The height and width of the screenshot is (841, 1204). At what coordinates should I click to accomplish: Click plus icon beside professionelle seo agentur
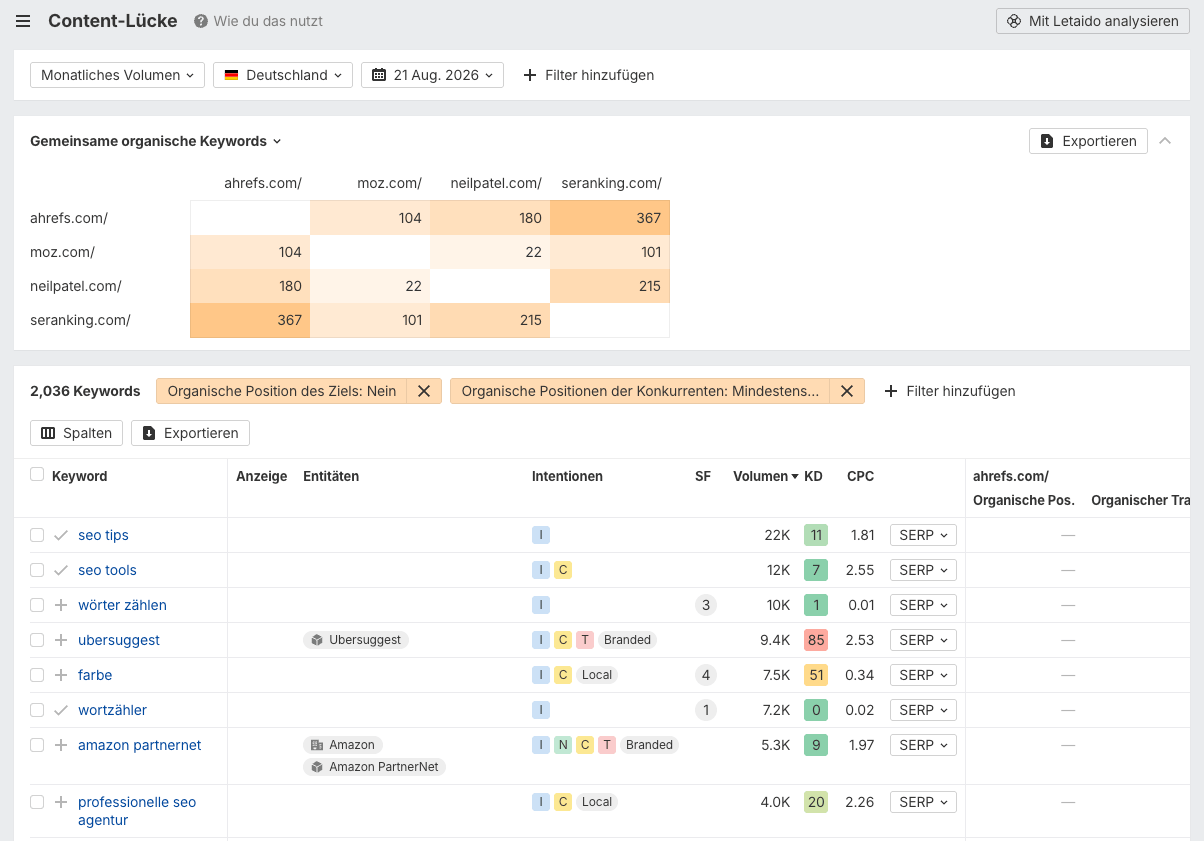coord(61,802)
